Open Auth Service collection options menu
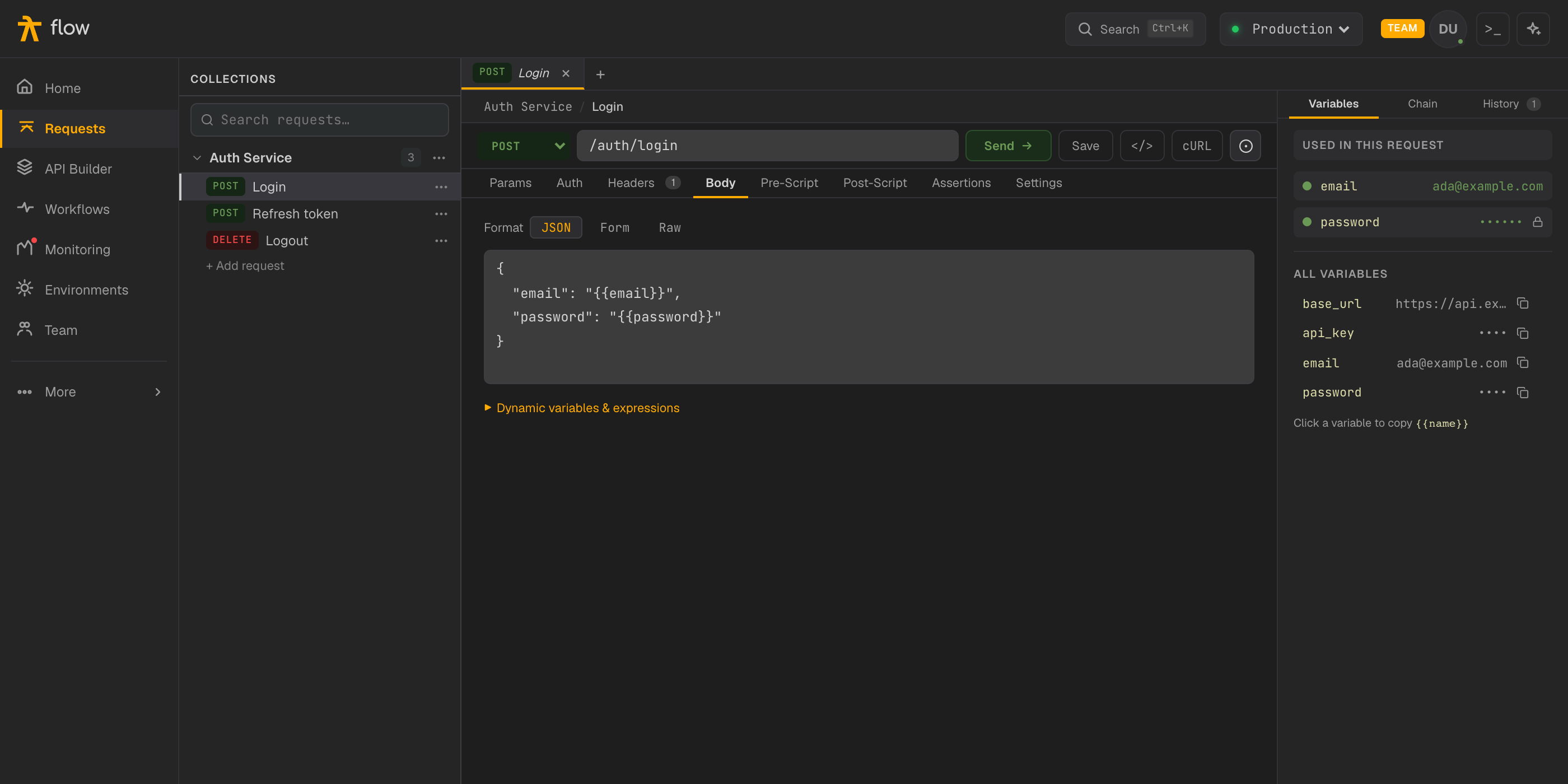This screenshot has height=784, width=1568. click(x=439, y=158)
